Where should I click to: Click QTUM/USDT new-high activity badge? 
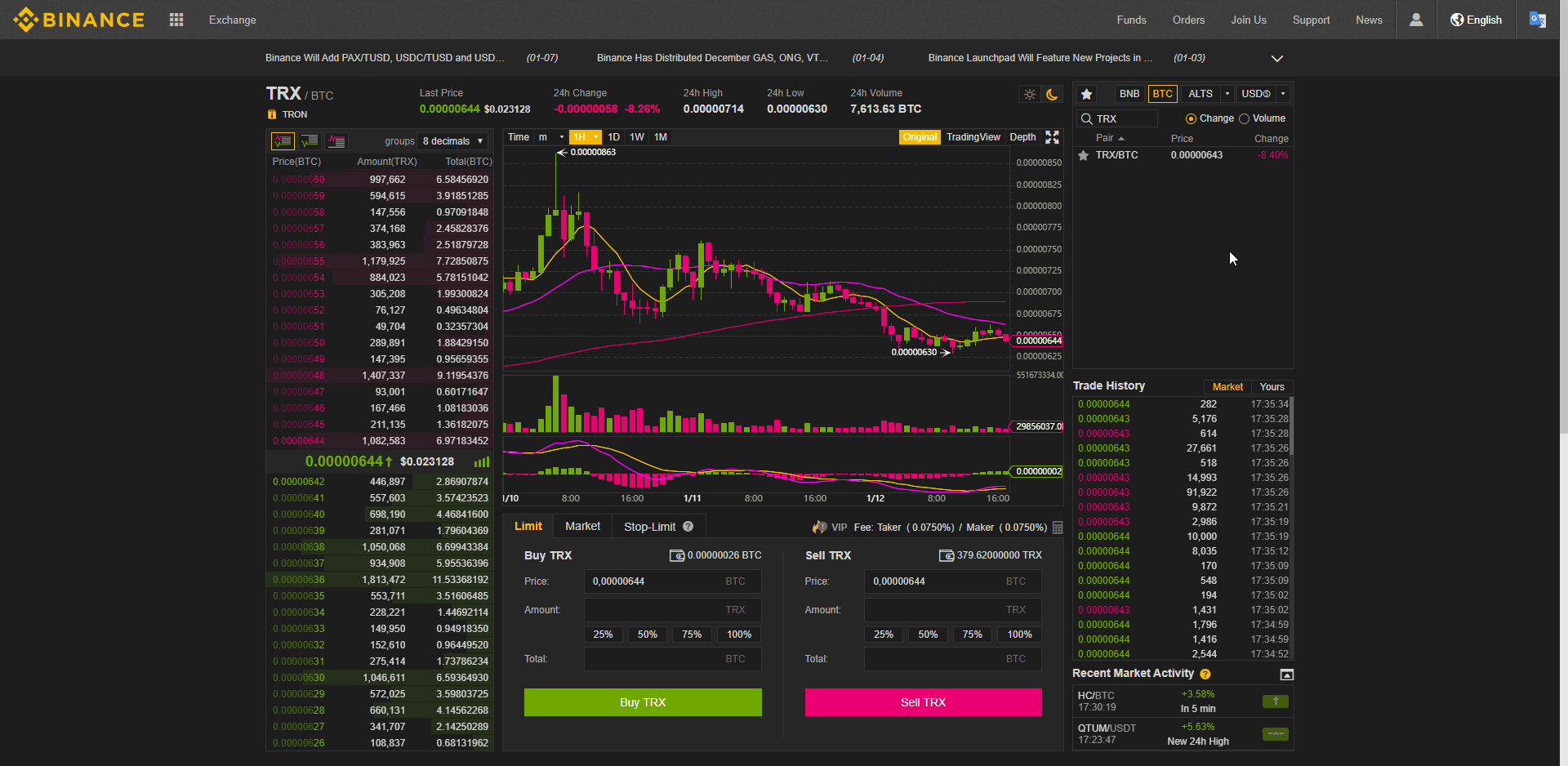click(1276, 734)
